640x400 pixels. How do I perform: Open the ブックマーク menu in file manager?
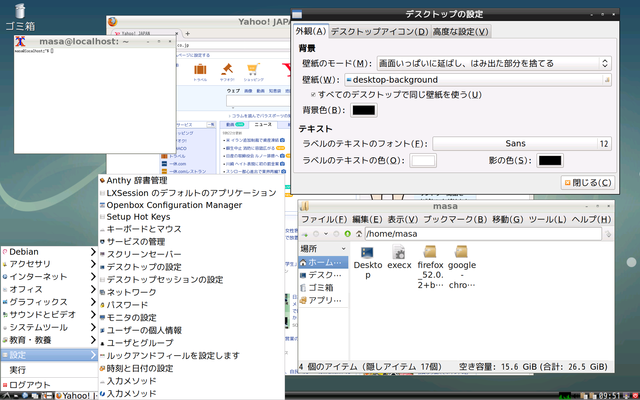pyautogui.click(x=455, y=220)
